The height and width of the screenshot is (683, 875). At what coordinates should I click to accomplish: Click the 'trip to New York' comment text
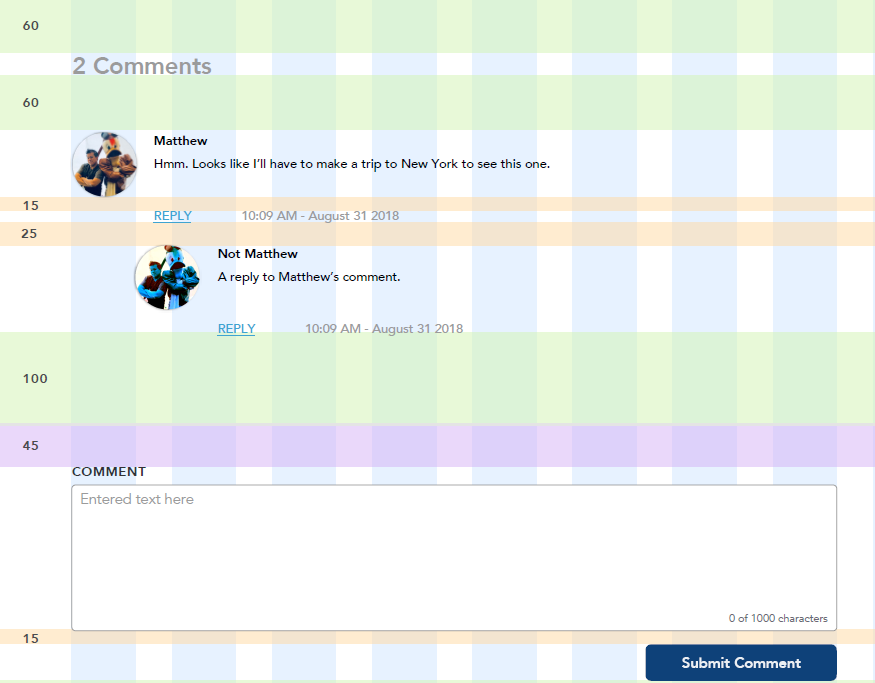pos(352,164)
